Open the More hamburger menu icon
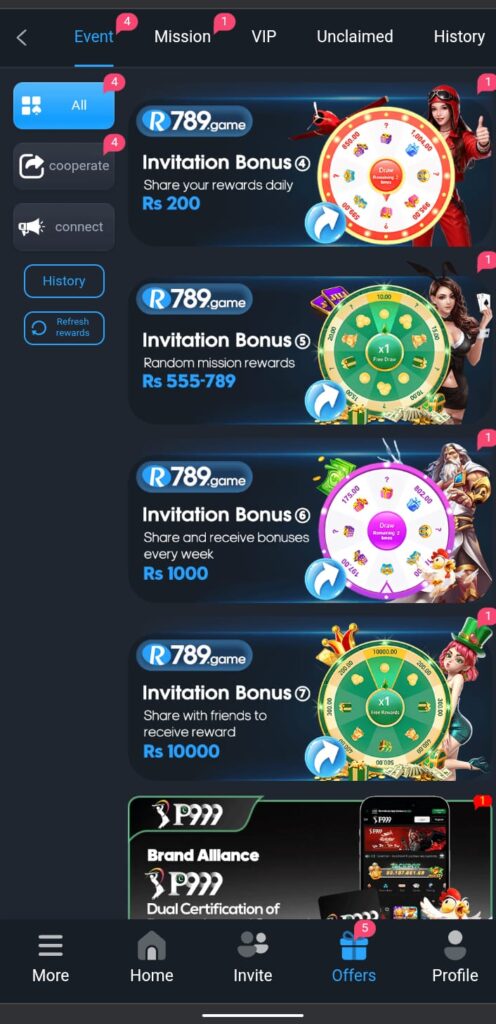496x1024 pixels. tap(50, 945)
